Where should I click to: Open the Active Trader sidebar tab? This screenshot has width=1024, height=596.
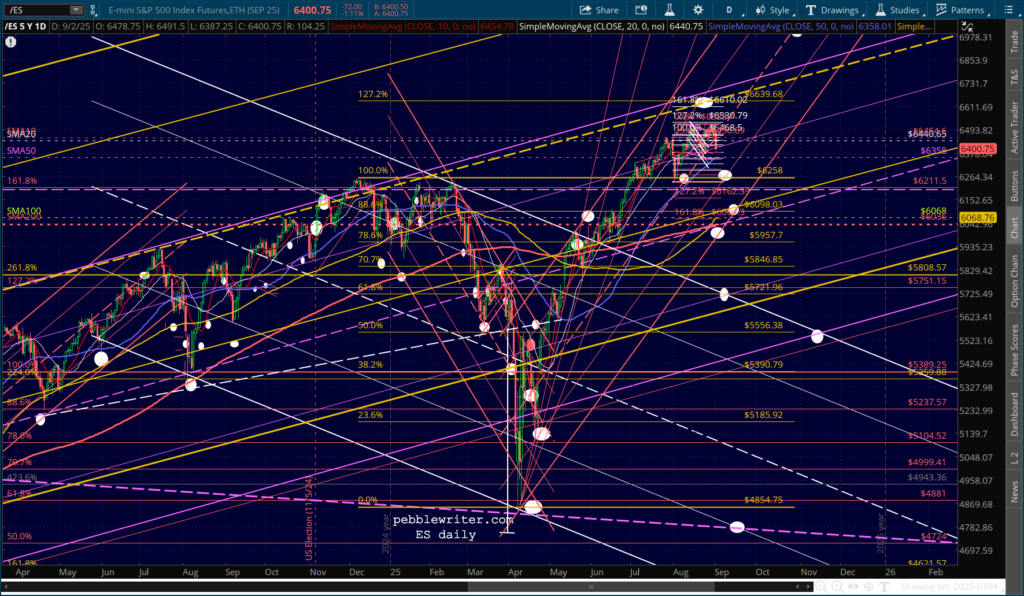click(1014, 127)
